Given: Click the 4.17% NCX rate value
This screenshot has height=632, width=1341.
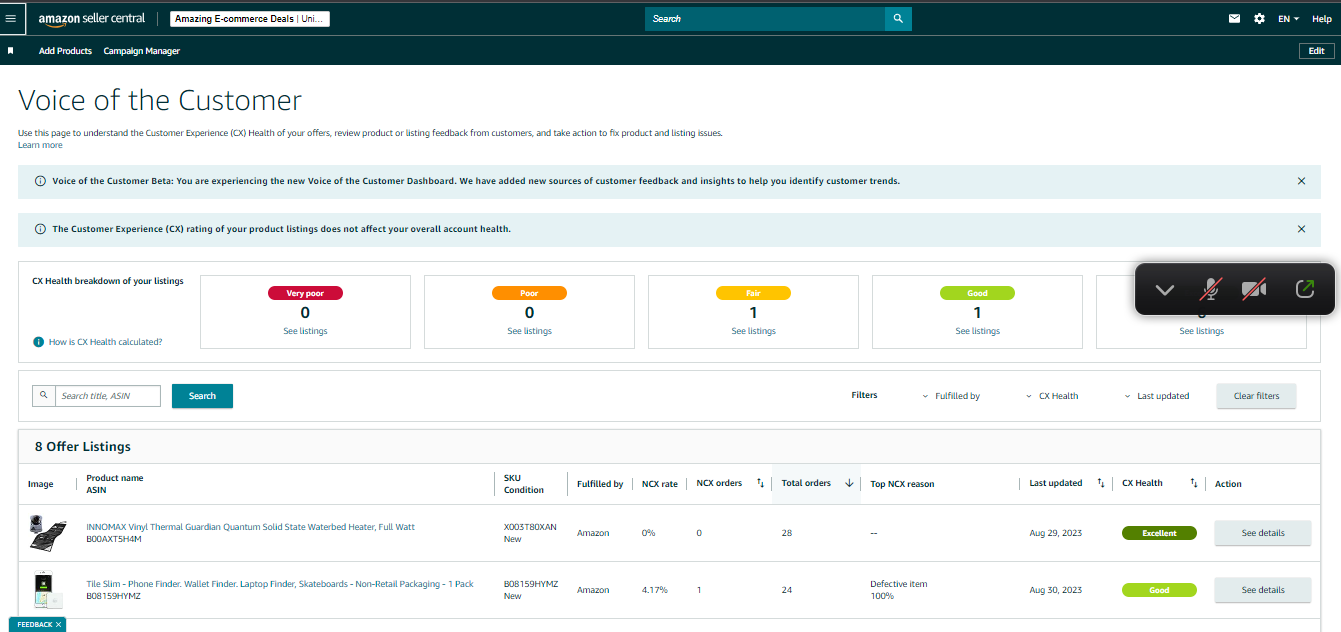Looking at the screenshot, I should pos(654,590).
